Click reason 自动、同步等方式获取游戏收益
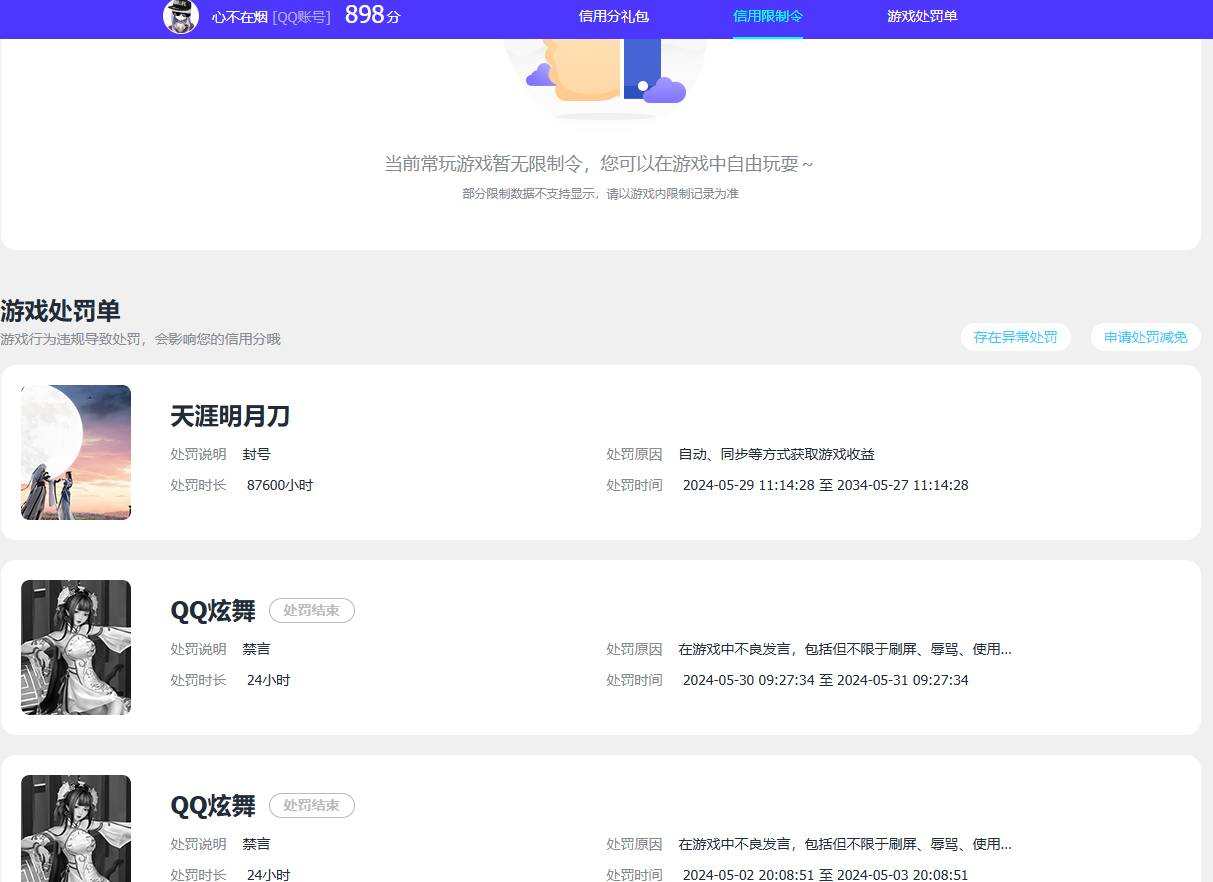1213x882 pixels. [777, 454]
